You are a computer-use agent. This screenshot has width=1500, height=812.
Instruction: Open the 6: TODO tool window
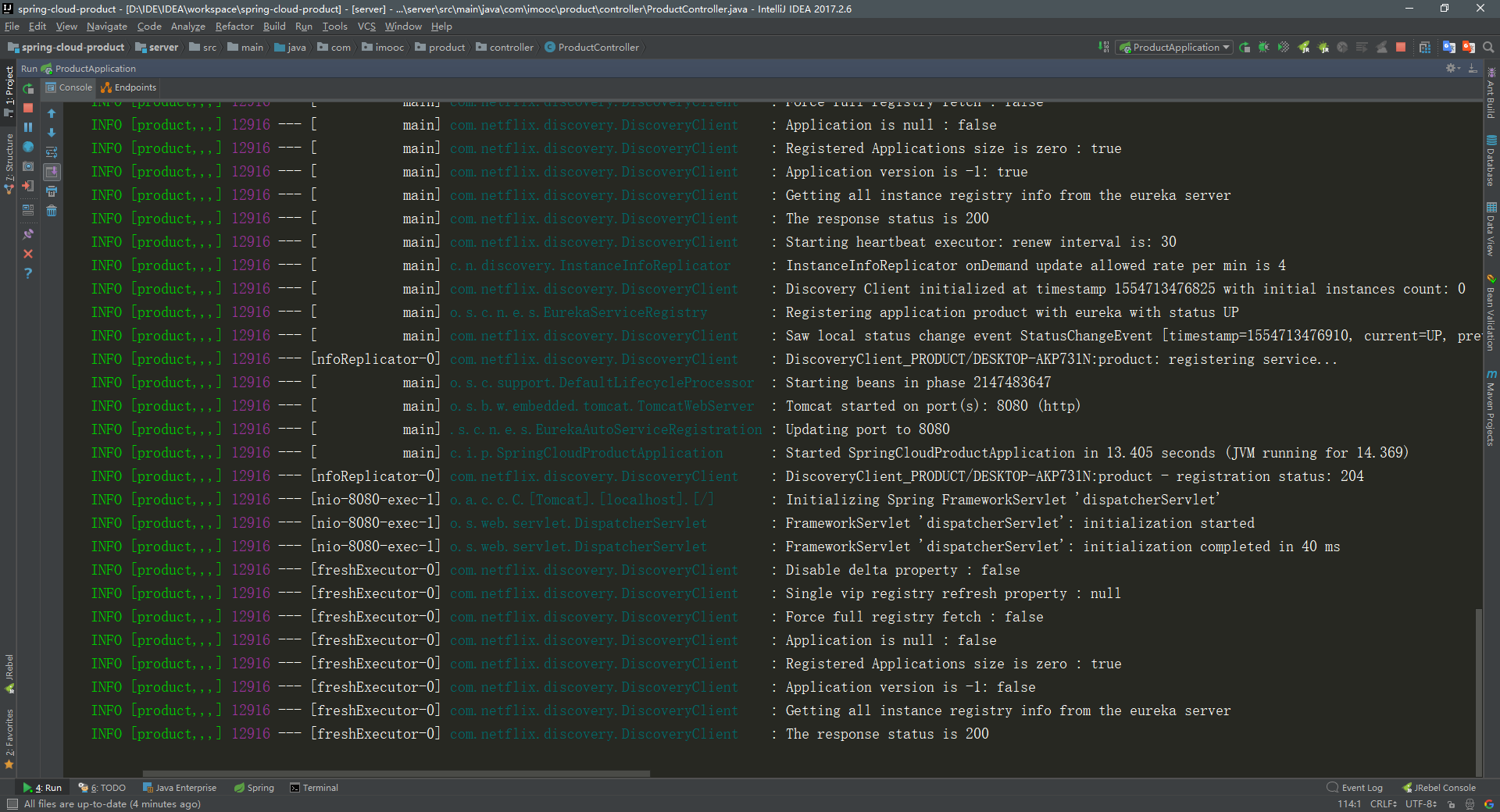[x=102, y=788]
